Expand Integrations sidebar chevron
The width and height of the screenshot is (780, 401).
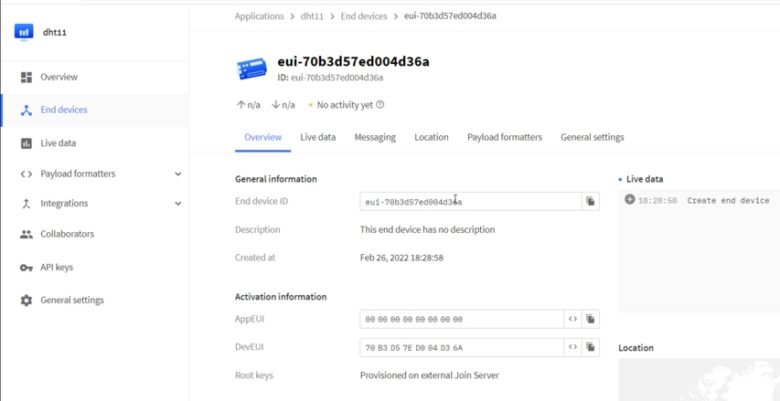178,203
